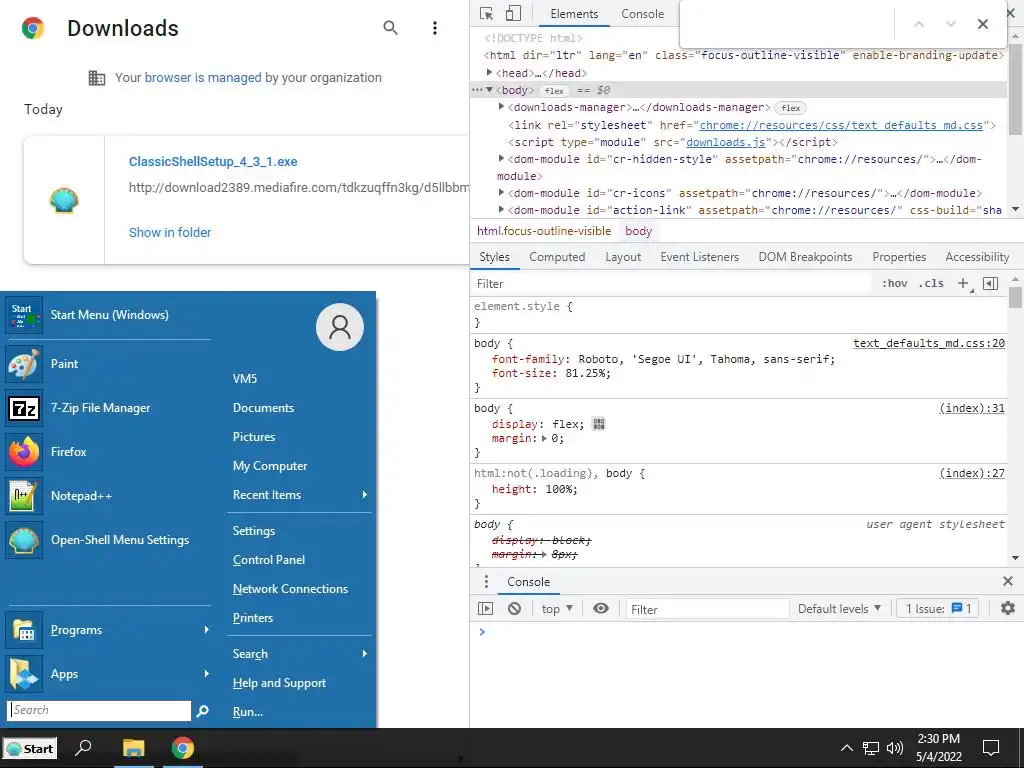Click the Start menu search magnifier icon
Image resolution: width=1024 pixels, height=768 pixels.
point(202,711)
